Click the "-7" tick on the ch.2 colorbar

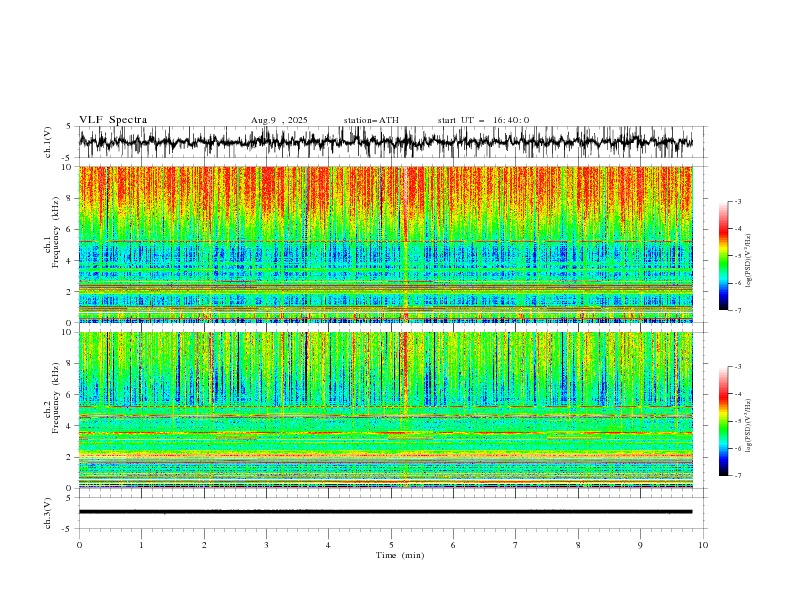[738, 476]
